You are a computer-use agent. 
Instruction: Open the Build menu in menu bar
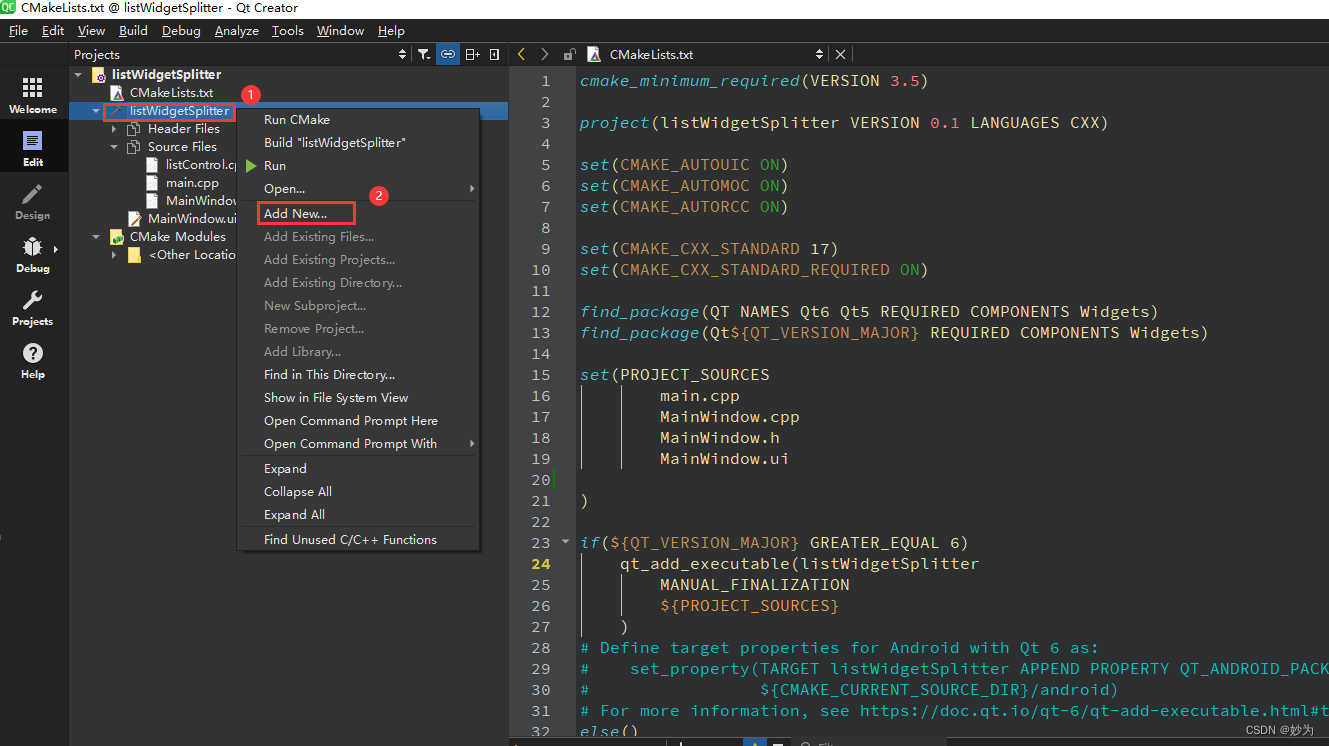pos(133,31)
